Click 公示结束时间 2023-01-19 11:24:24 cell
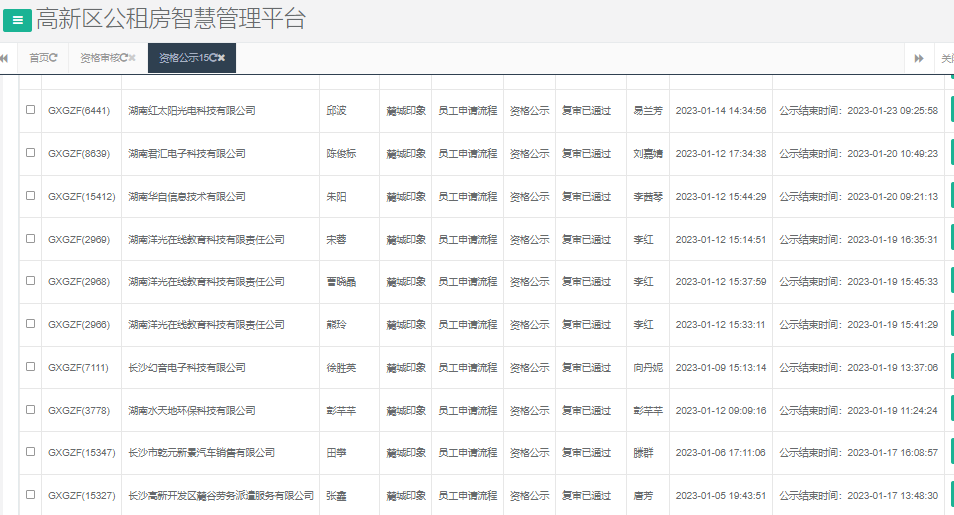 858,411
